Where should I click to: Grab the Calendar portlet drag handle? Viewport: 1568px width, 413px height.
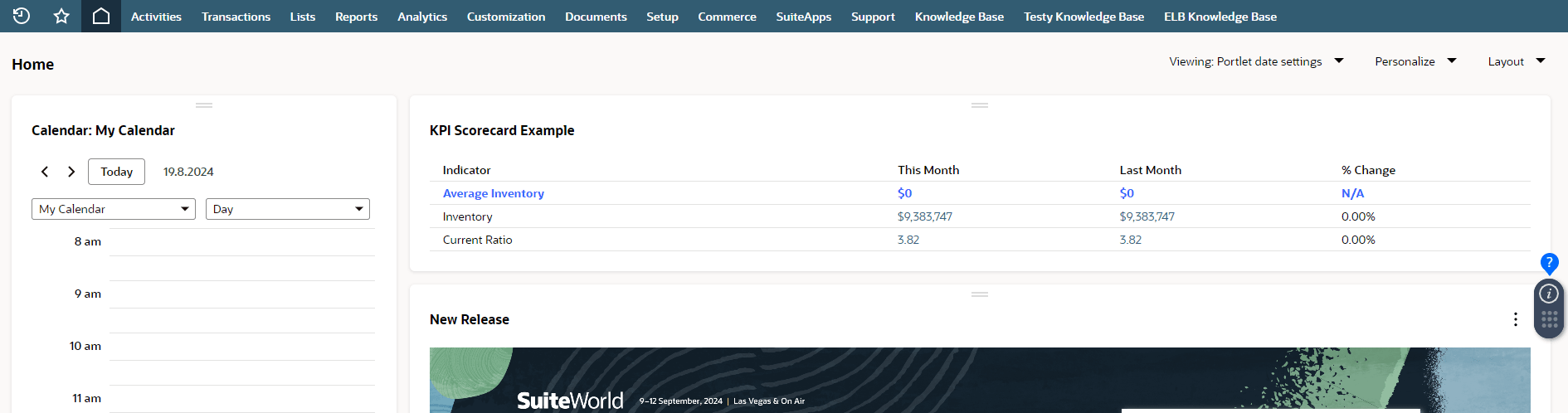tap(204, 105)
